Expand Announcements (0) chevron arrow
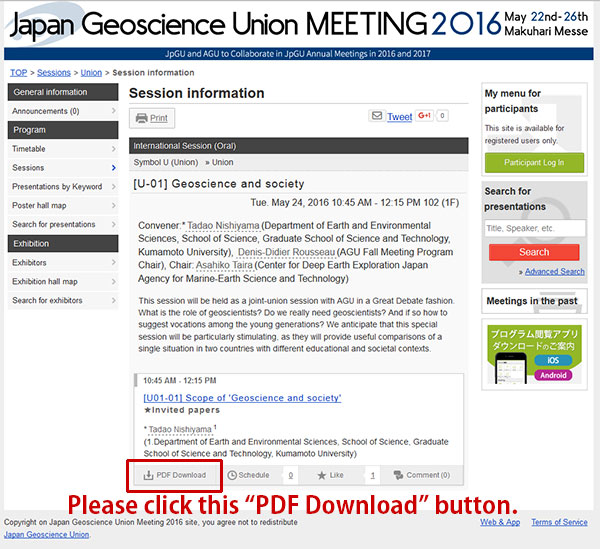 coord(114,111)
